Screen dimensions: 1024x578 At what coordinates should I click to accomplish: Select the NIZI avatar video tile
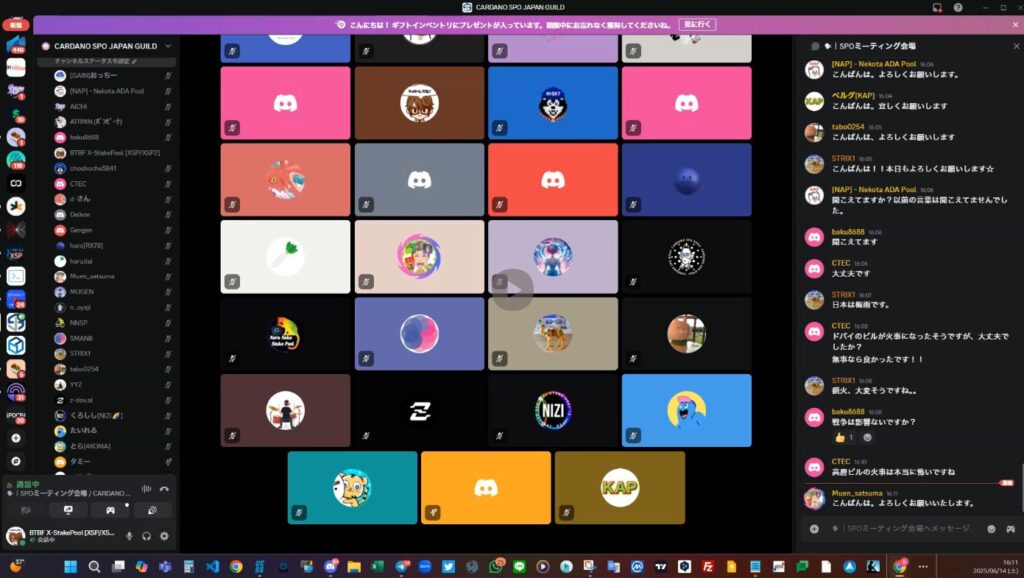point(552,410)
